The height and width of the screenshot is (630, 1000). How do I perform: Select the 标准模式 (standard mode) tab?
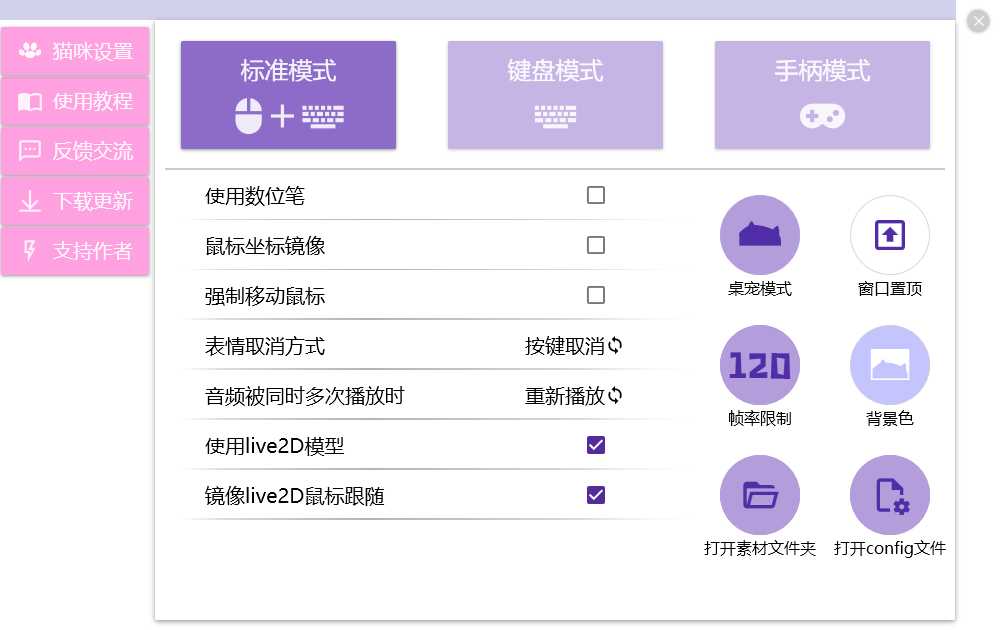(288, 94)
